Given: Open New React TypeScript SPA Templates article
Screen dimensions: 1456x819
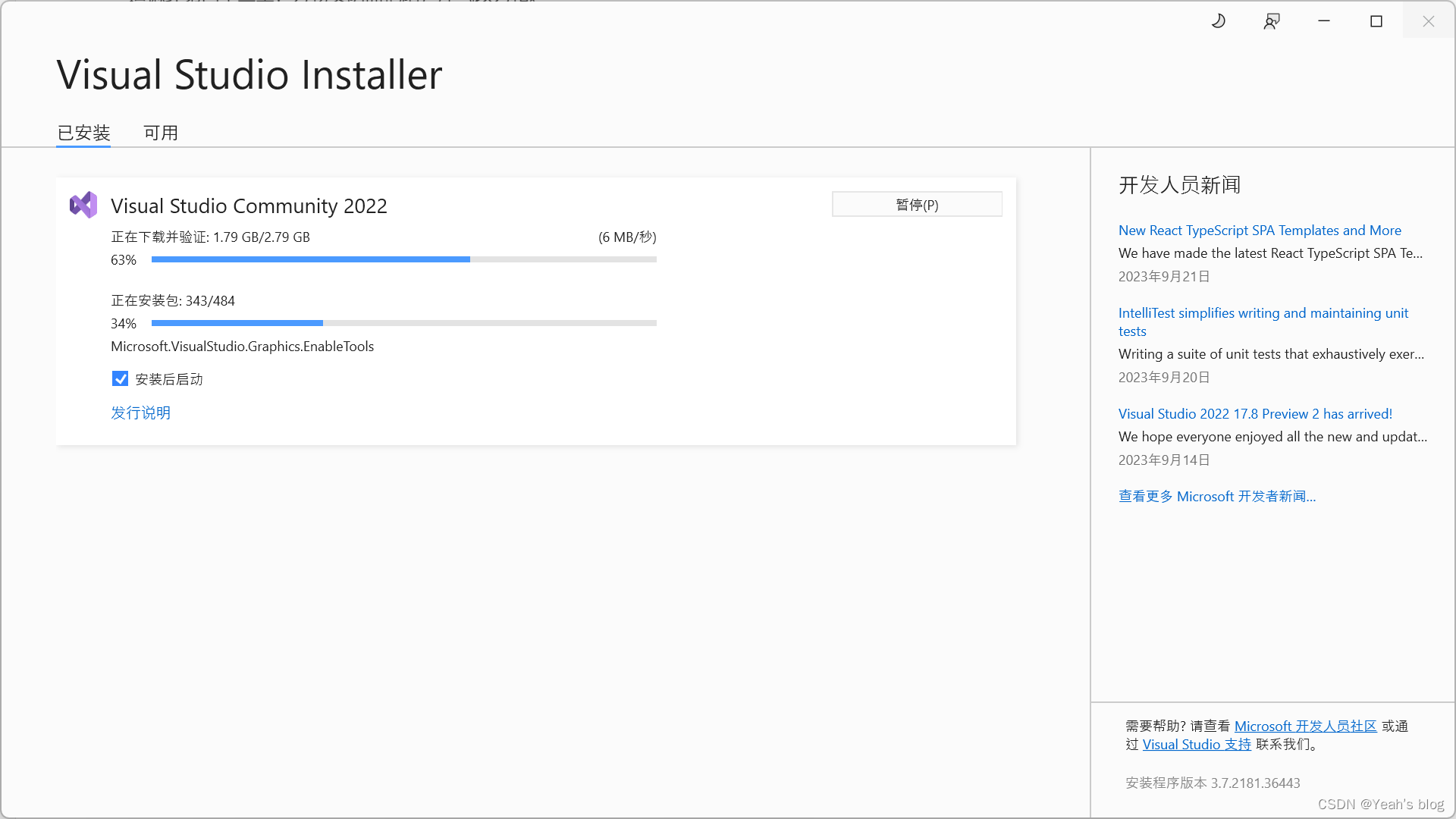Looking at the screenshot, I should point(1260,230).
